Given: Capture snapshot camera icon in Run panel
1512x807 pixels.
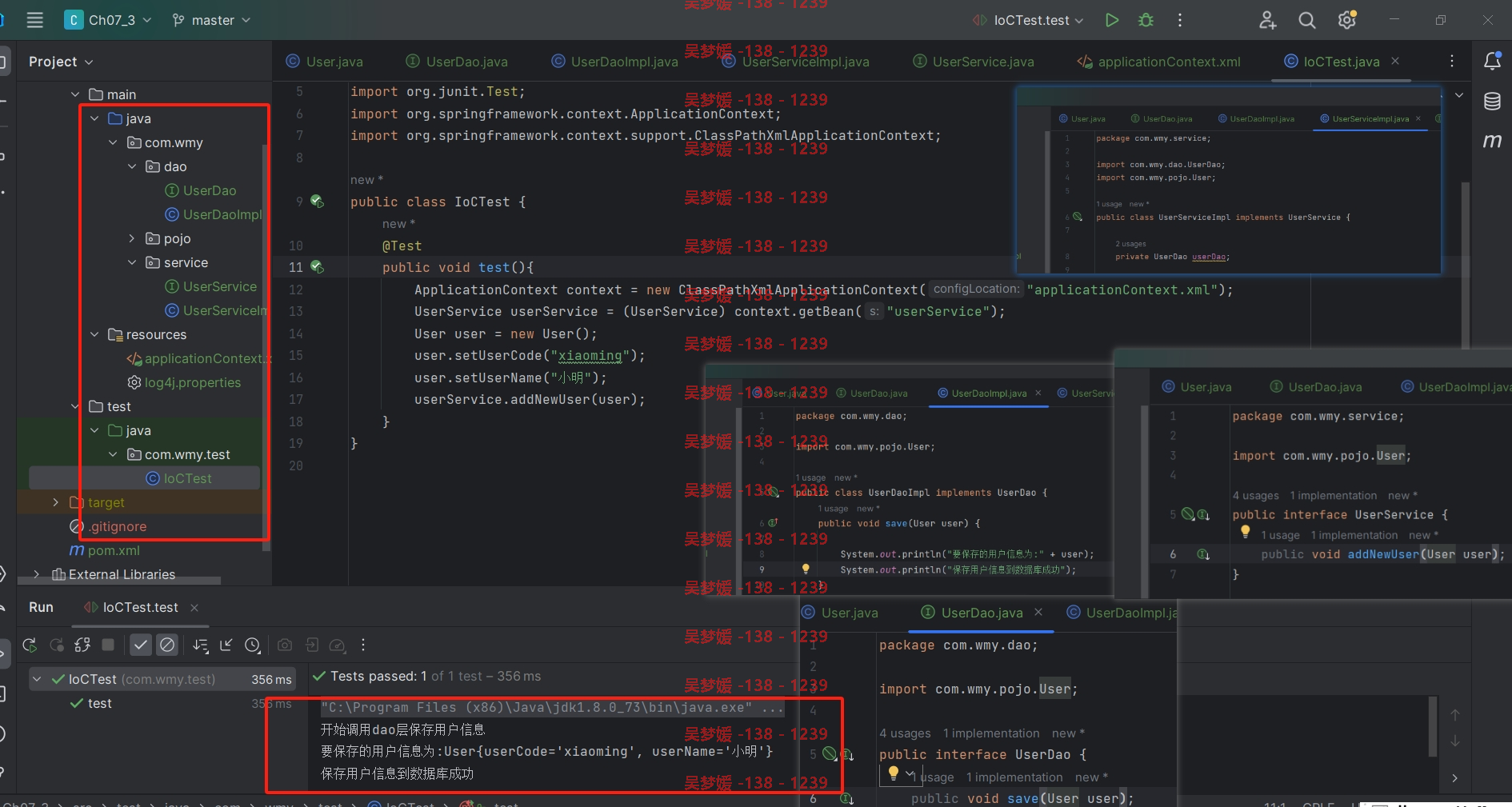Looking at the screenshot, I should tap(285, 645).
